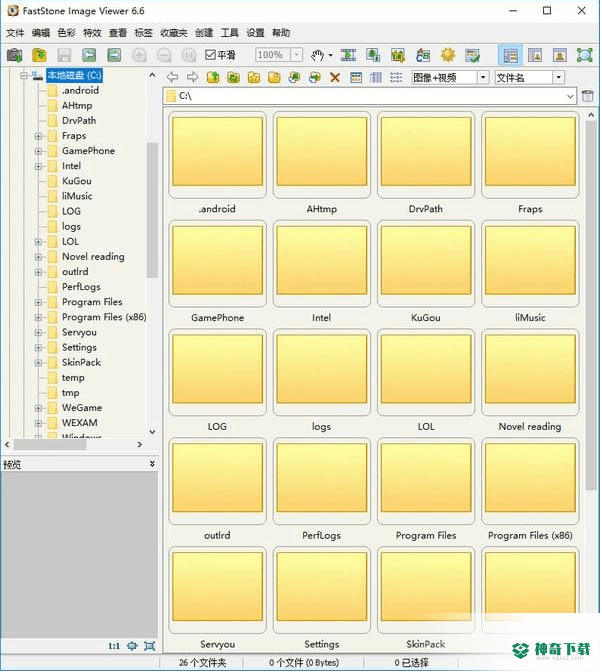Click the folder tree vertical scrollbar

click(152, 210)
